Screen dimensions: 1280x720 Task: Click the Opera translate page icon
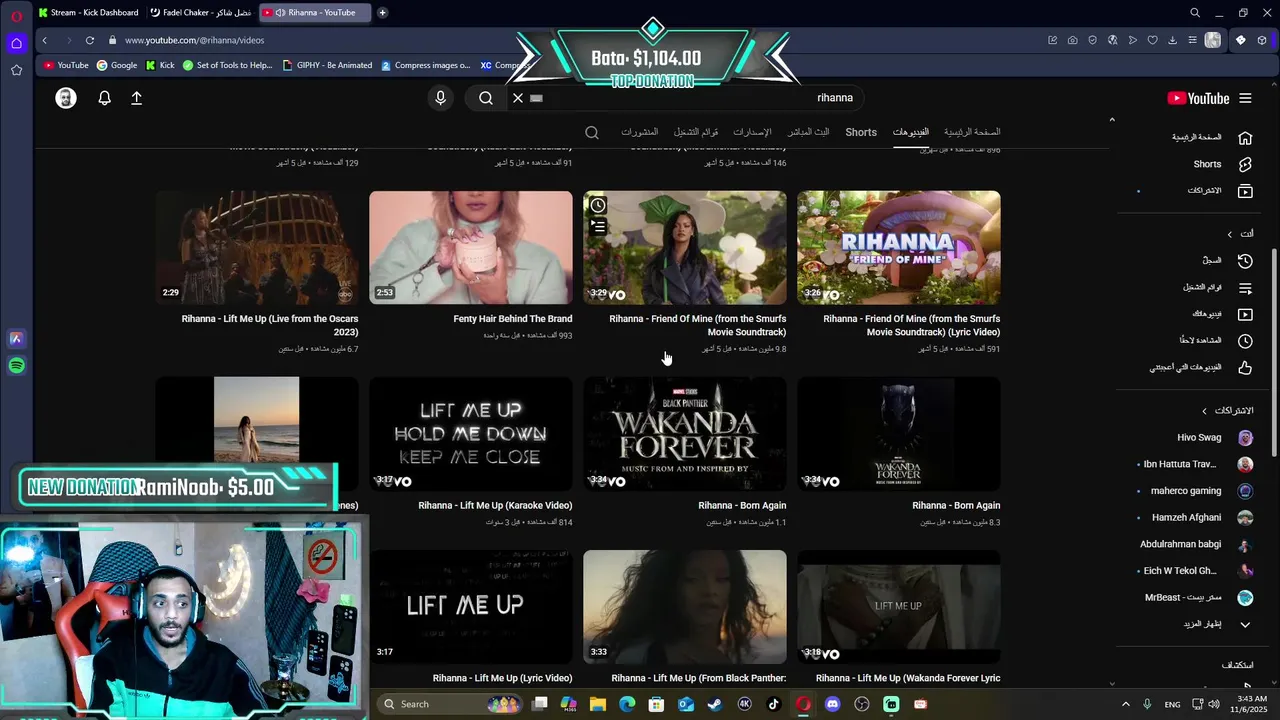click(x=1112, y=40)
